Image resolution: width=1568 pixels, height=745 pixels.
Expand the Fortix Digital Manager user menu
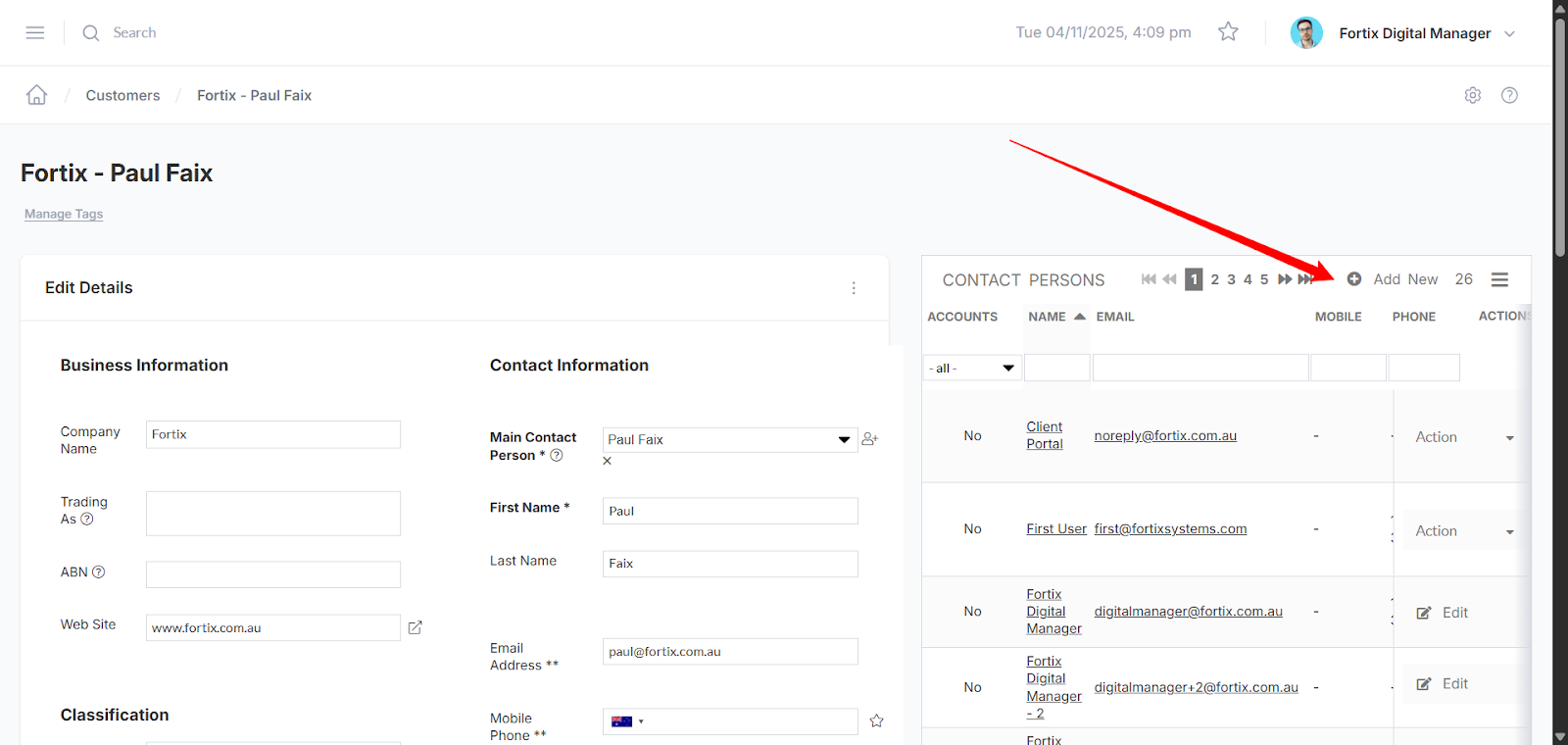1509,33
